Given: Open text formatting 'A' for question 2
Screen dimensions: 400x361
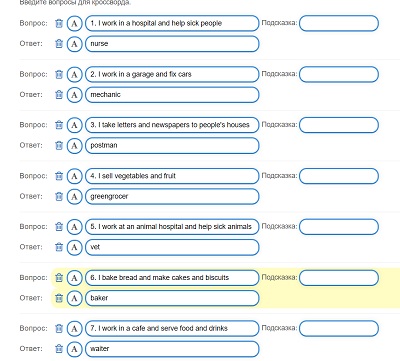Looking at the screenshot, I should (74, 74).
